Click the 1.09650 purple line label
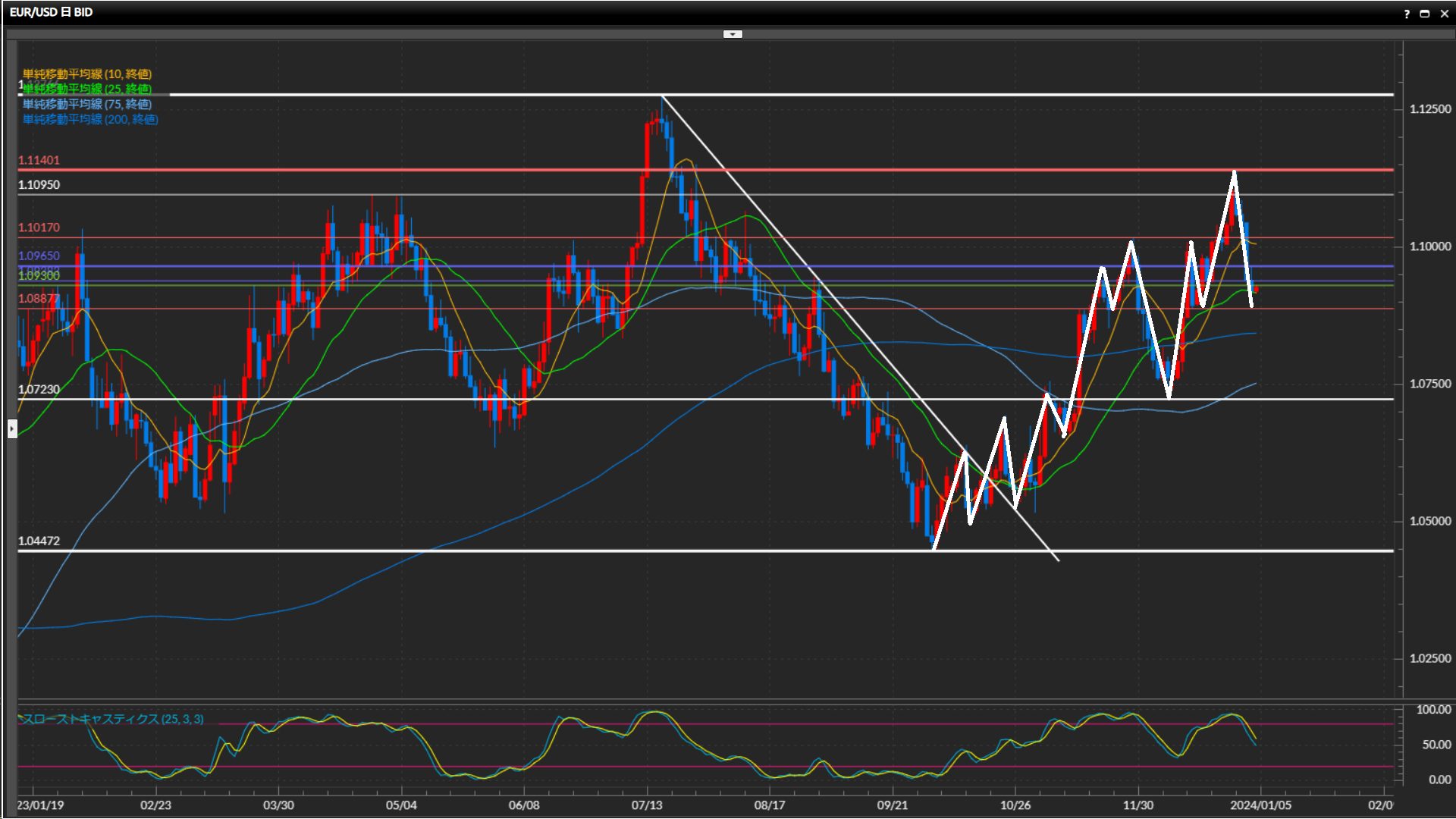Viewport: 1456px width, 819px height. [x=39, y=256]
